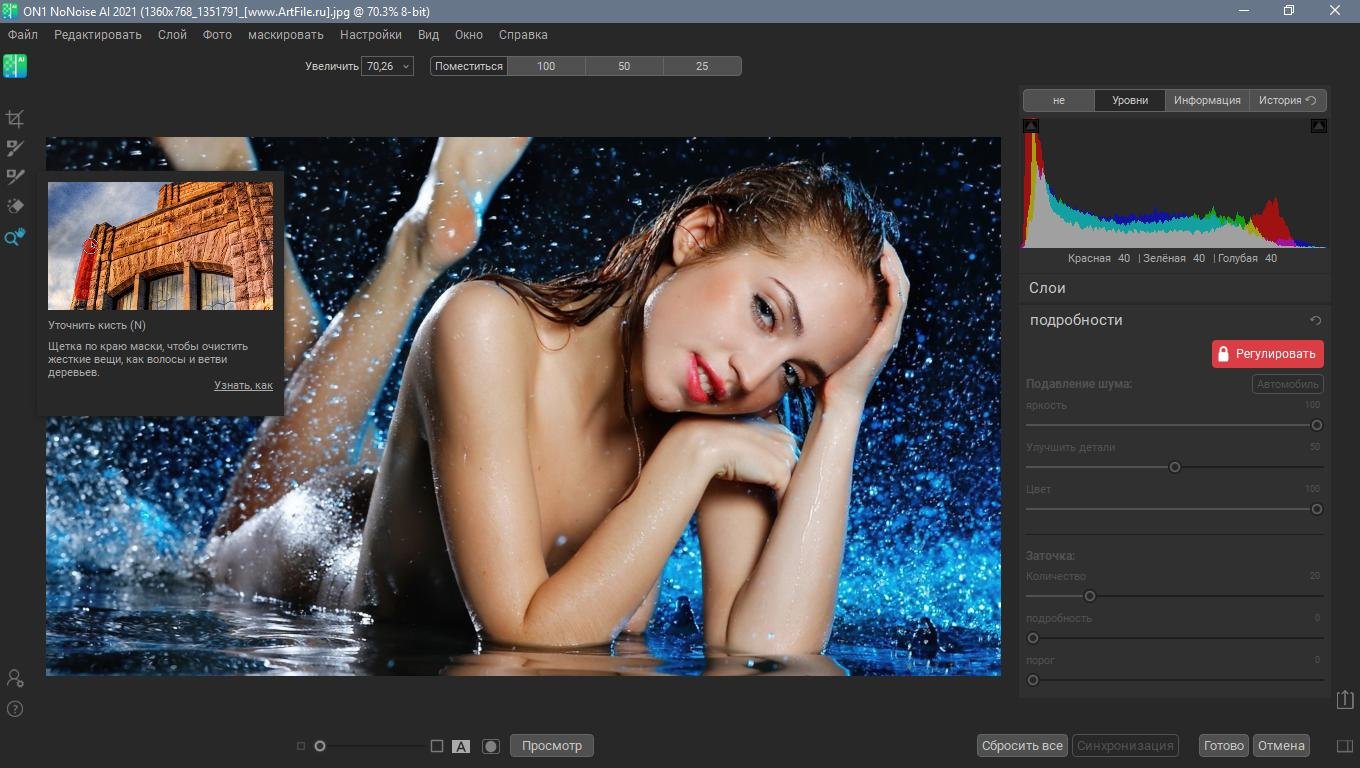The width and height of the screenshot is (1360, 768).
Task: Toggle shadow clipping warning in histogram
Action: pos(1031,126)
